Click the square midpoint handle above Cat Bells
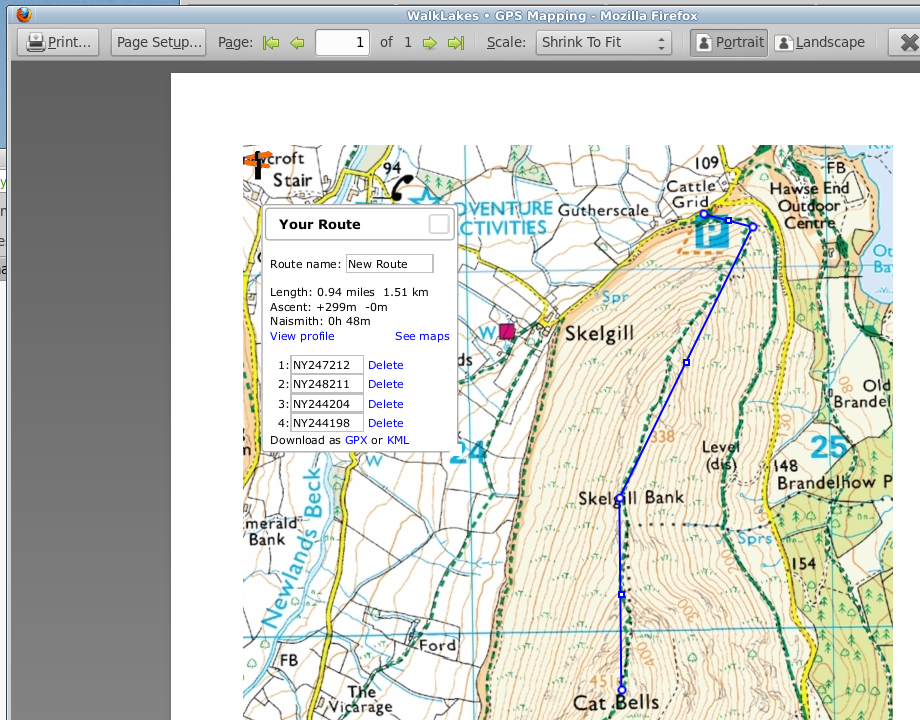The width and height of the screenshot is (920, 720). coord(621,594)
